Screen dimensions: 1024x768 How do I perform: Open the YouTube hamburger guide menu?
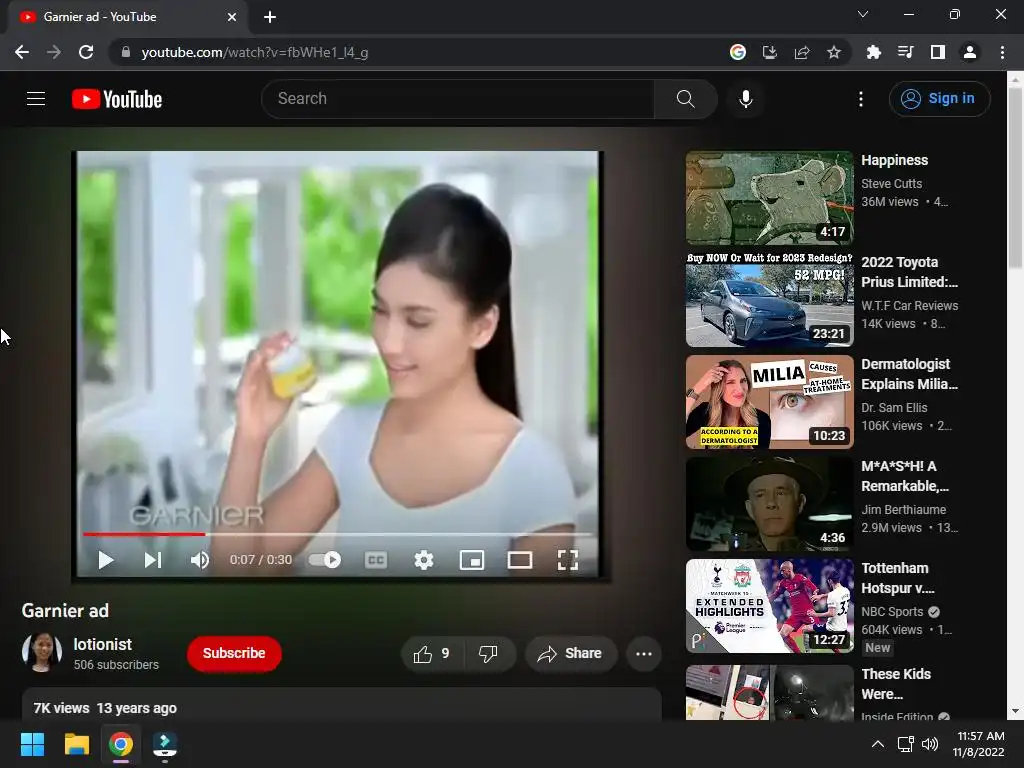click(36, 99)
